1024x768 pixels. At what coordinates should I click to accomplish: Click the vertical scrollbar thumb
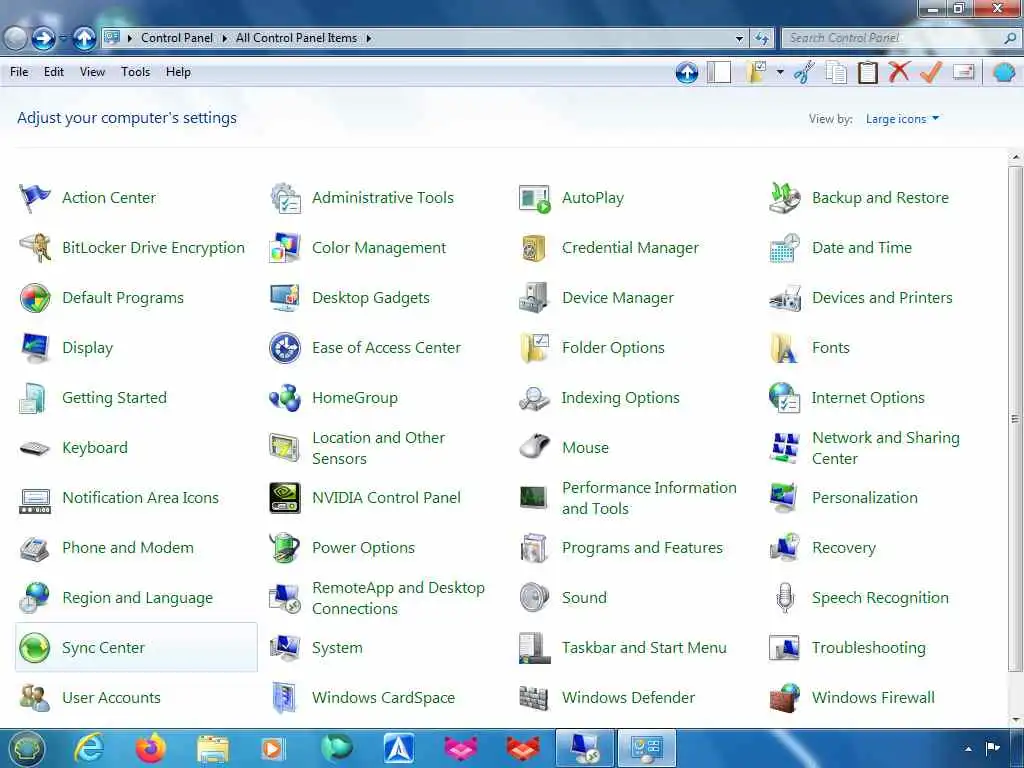1015,418
